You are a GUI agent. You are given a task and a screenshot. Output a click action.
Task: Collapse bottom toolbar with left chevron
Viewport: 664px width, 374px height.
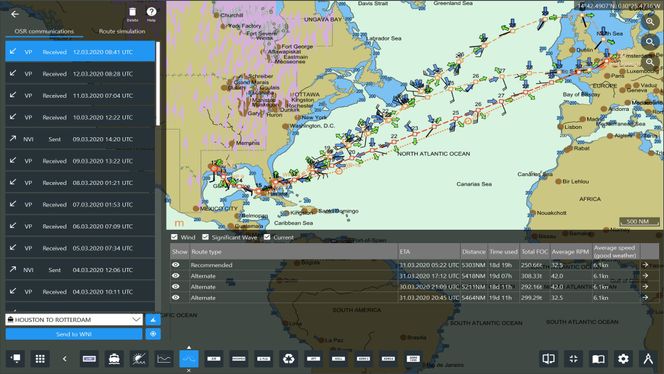click(64, 359)
